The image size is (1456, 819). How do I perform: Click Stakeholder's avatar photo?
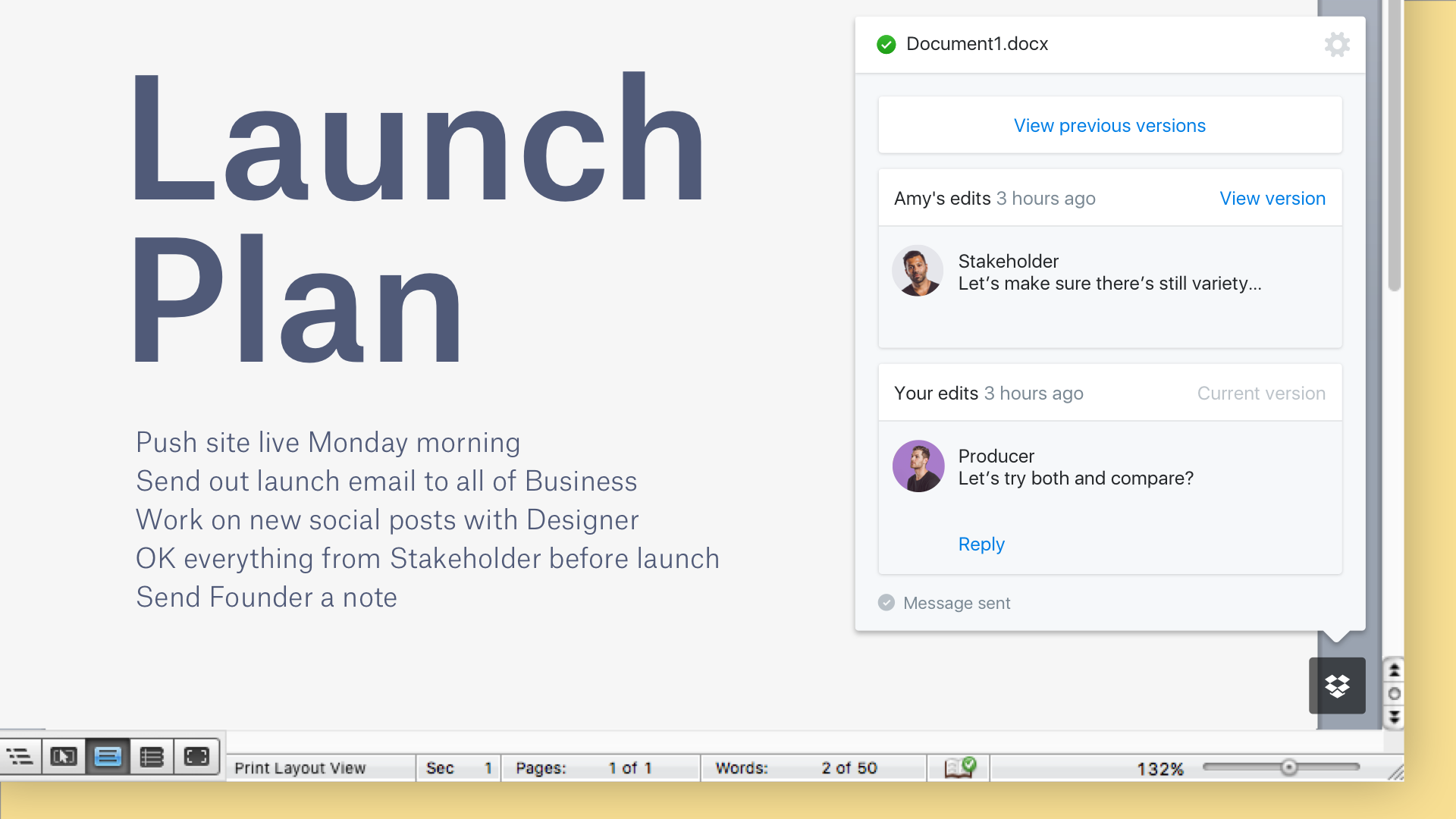tap(918, 271)
